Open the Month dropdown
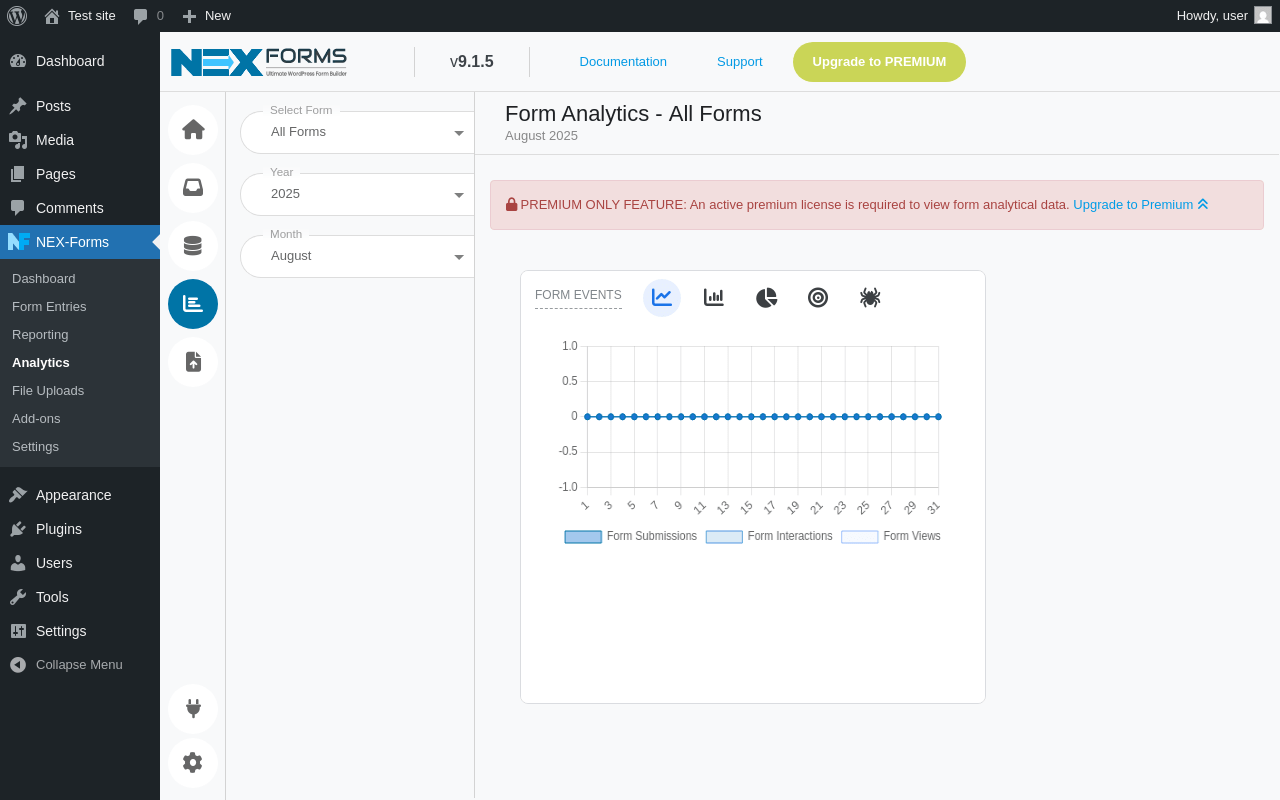1280x800 pixels. pos(357,256)
